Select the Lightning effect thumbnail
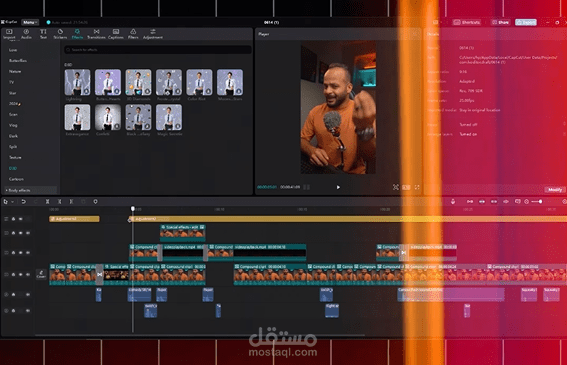Image resolution: width=567 pixels, height=365 pixels. 77,82
